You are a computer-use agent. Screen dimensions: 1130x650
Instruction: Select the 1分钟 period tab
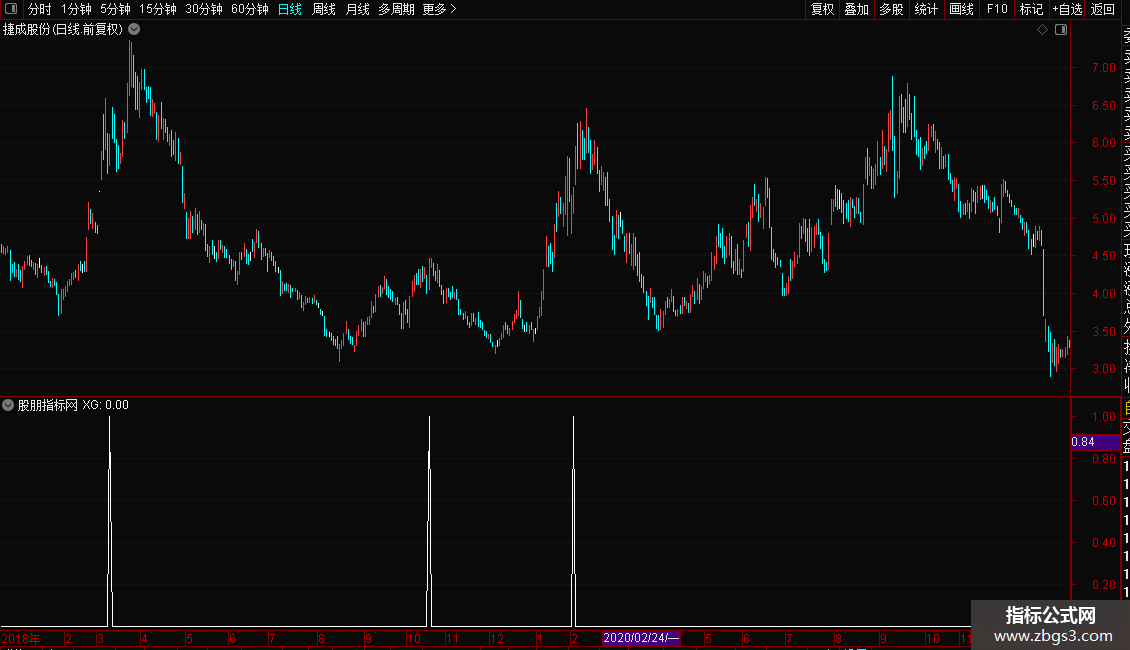click(76, 9)
